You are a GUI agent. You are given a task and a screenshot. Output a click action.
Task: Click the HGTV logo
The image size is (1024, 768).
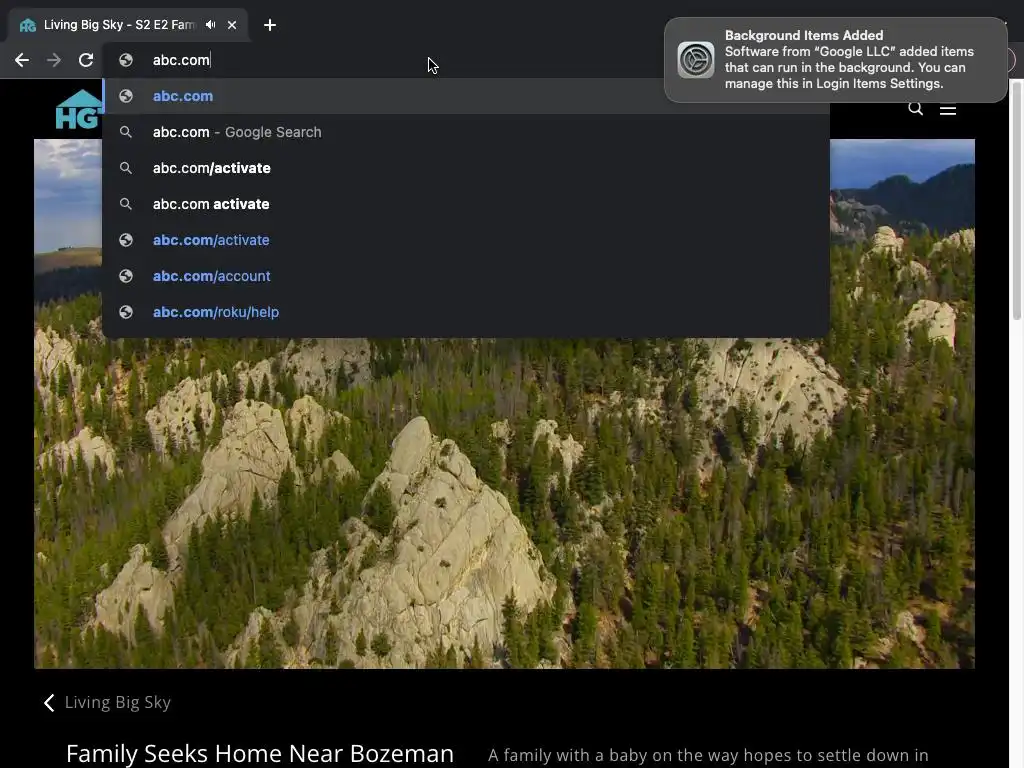point(79,110)
